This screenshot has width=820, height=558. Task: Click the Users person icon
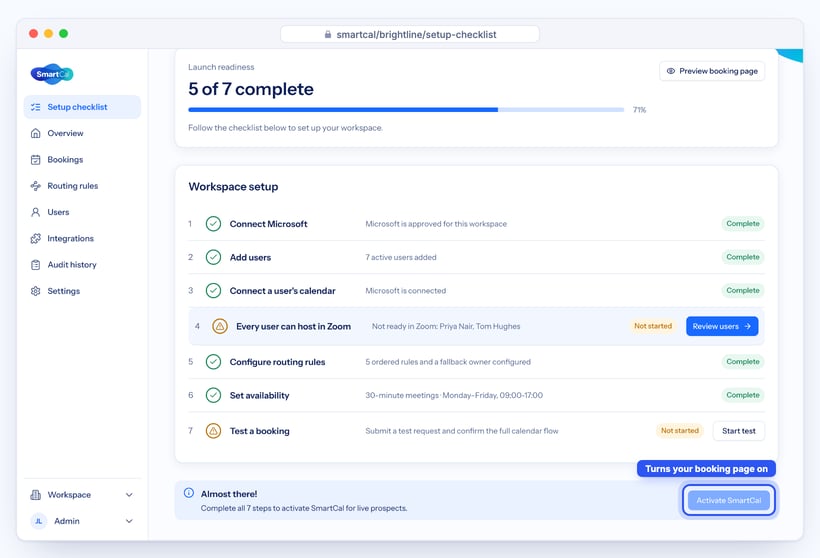click(36, 212)
